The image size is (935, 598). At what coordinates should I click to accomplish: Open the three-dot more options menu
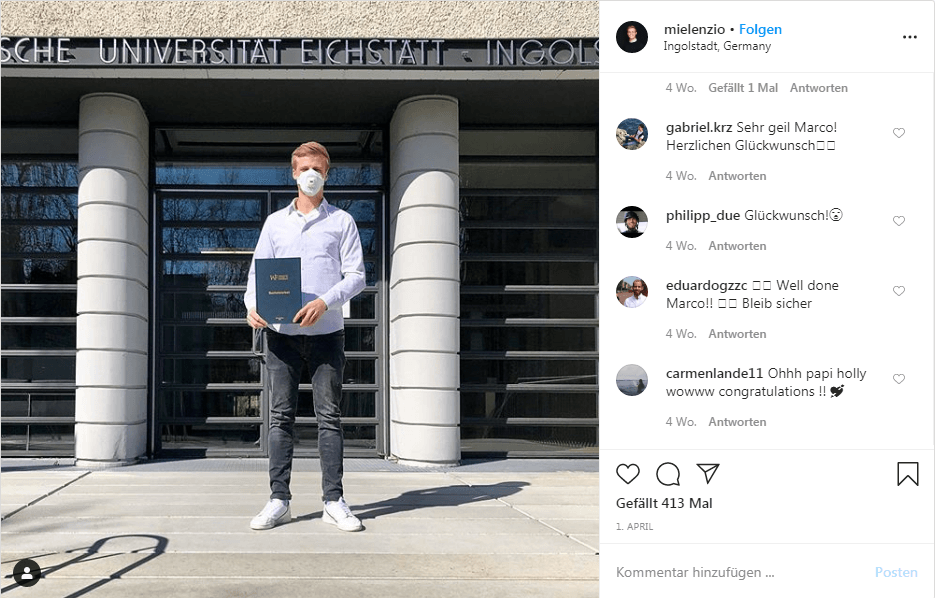pyautogui.click(x=909, y=37)
